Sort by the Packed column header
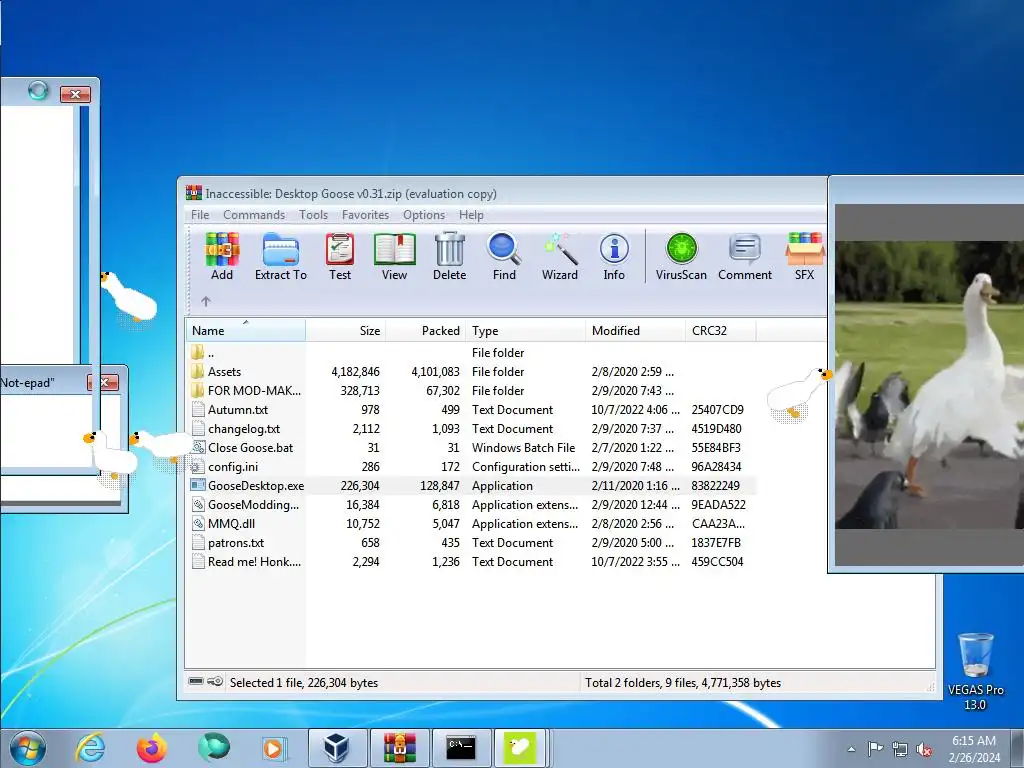Viewport: 1024px width, 768px height. coord(426,330)
